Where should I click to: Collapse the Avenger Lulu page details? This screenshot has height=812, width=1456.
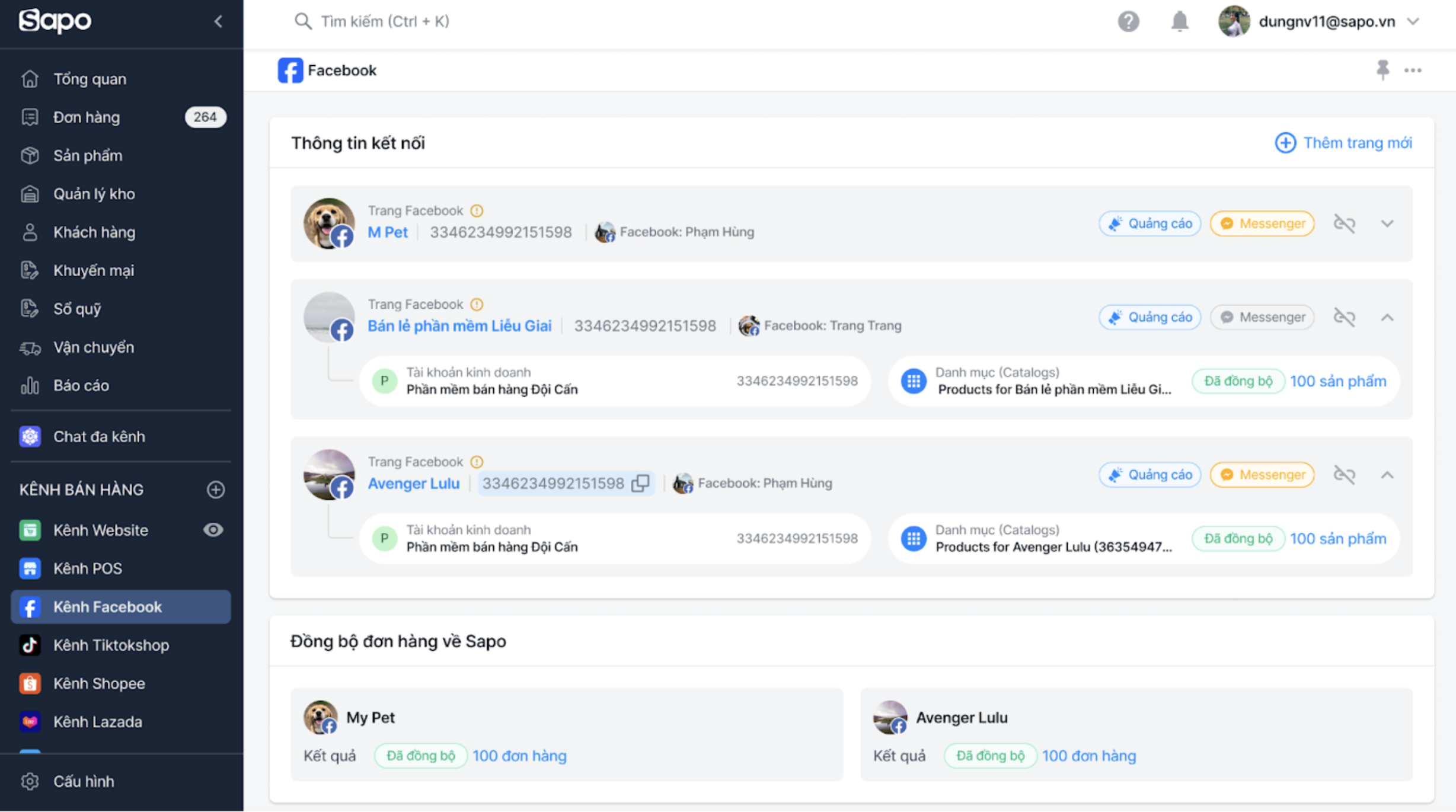coord(1387,475)
